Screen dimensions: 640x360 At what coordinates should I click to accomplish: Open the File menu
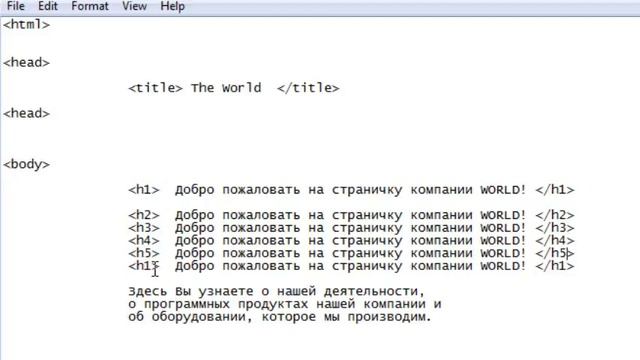point(16,7)
